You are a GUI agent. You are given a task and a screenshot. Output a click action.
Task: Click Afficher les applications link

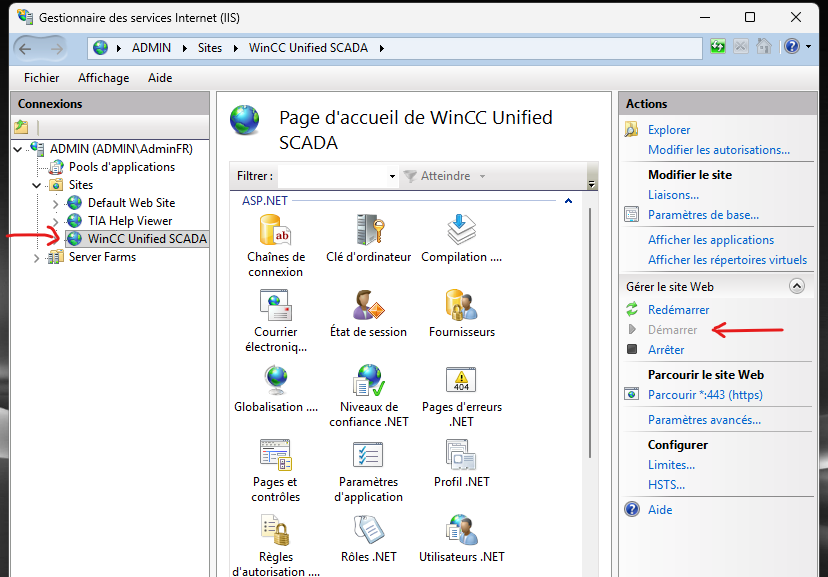711,240
